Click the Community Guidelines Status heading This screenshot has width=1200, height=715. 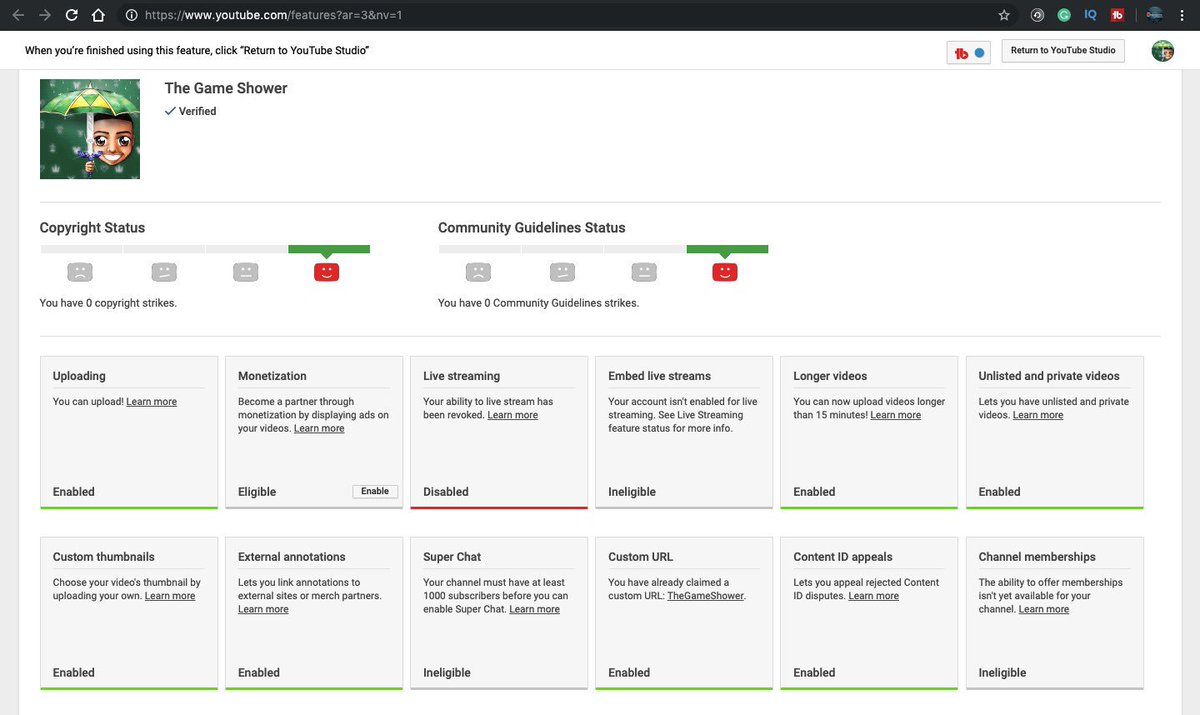click(532, 228)
